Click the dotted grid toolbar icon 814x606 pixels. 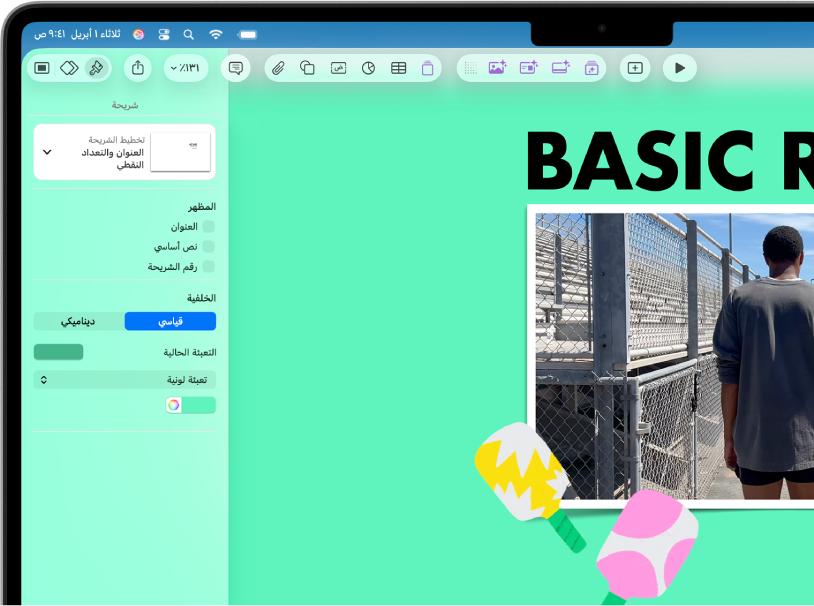click(x=471, y=68)
